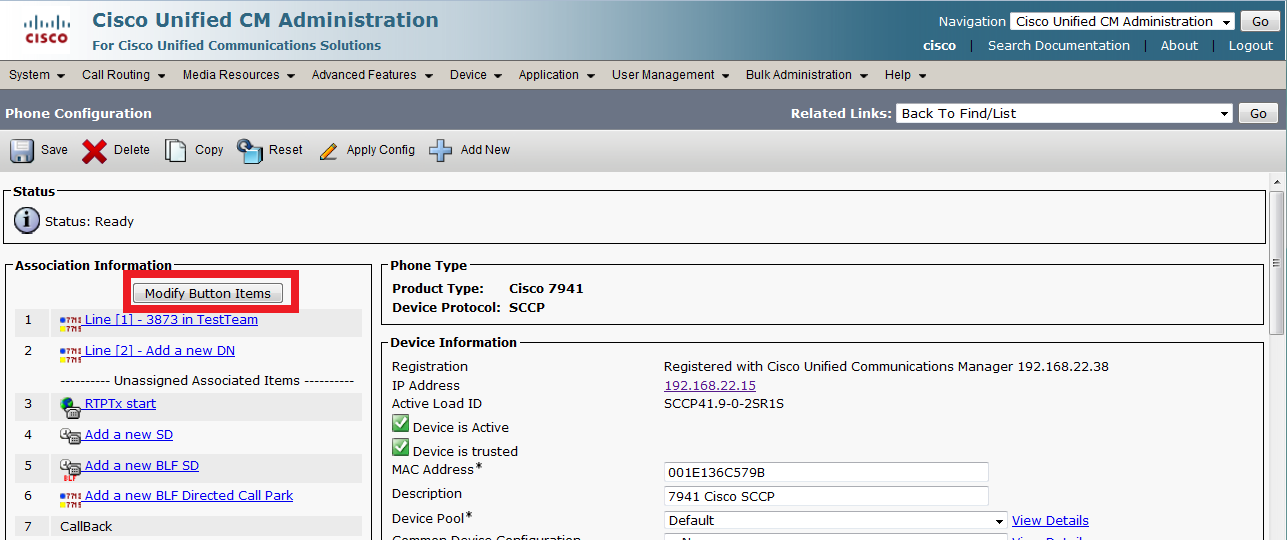Click the Reset phone icon

[249, 150]
